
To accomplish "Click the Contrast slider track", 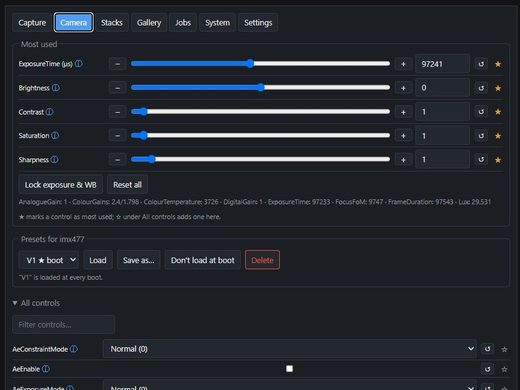I will 260,112.
